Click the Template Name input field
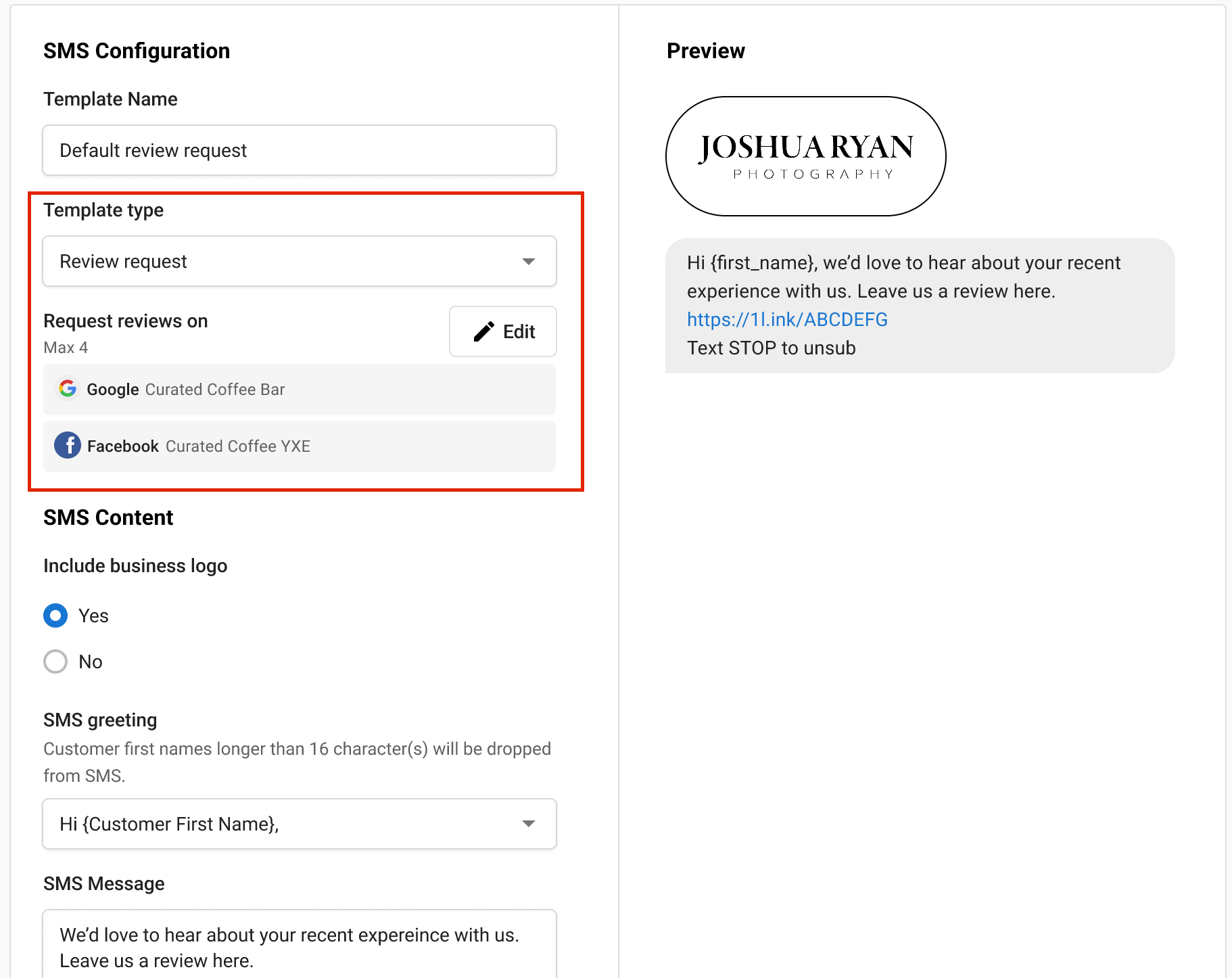The width and height of the screenshot is (1232, 978). (299, 150)
